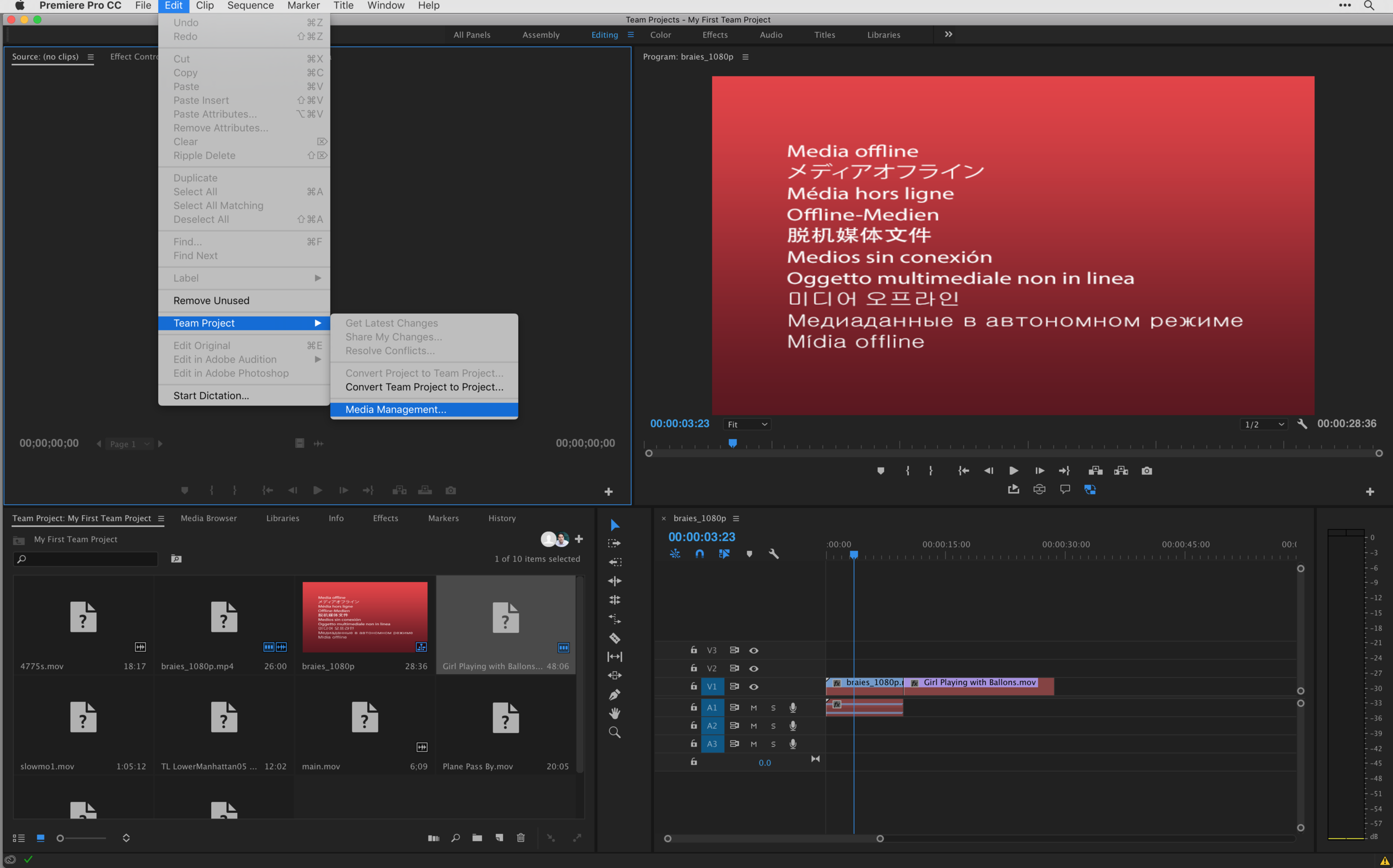Open Editing workspace menu
The image size is (1393, 868).
click(x=630, y=35)
